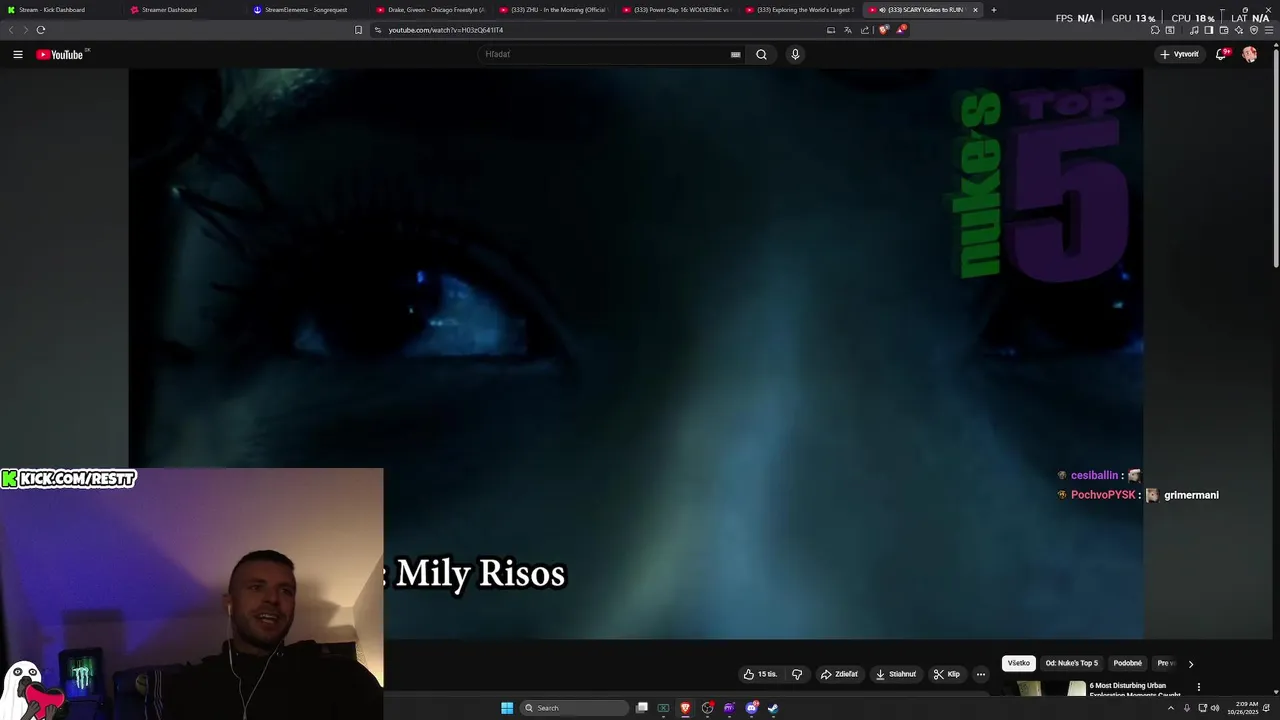Image resolution: width=1280 pixels, height=720 pixels.
Task: Start voice search with the microphone icon
Action: click(x=795, y=55)
